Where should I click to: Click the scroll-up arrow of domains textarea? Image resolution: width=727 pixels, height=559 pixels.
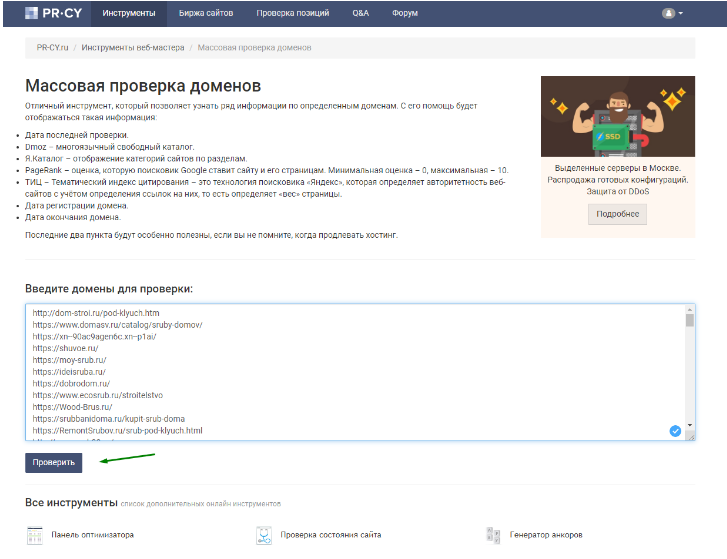pos(689,311)
